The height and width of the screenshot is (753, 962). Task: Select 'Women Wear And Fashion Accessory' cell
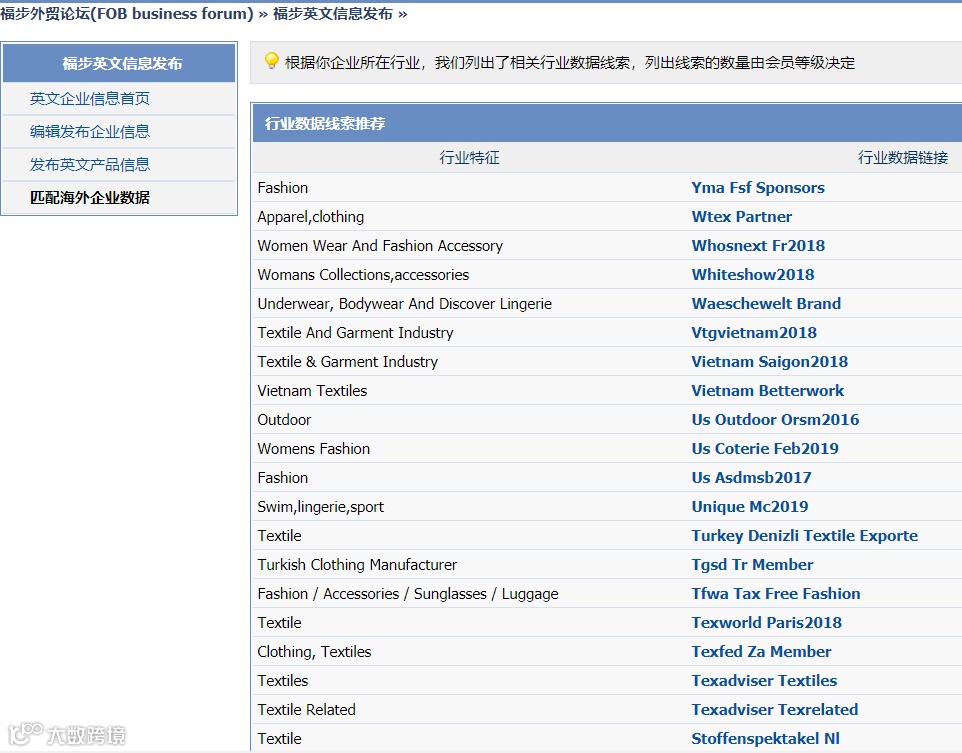click(x=380, y=245)
